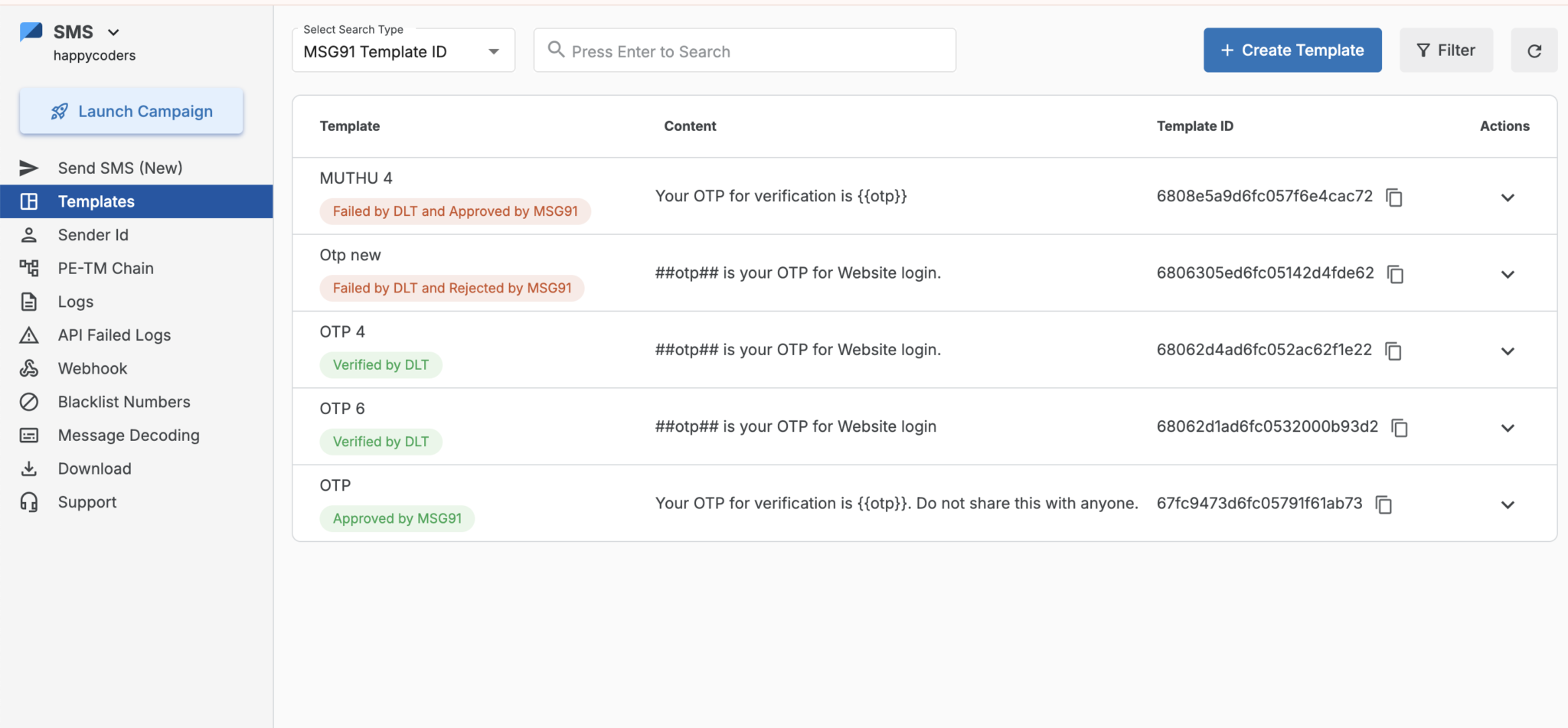Copy template ID of Otp new

(1396, 274)
